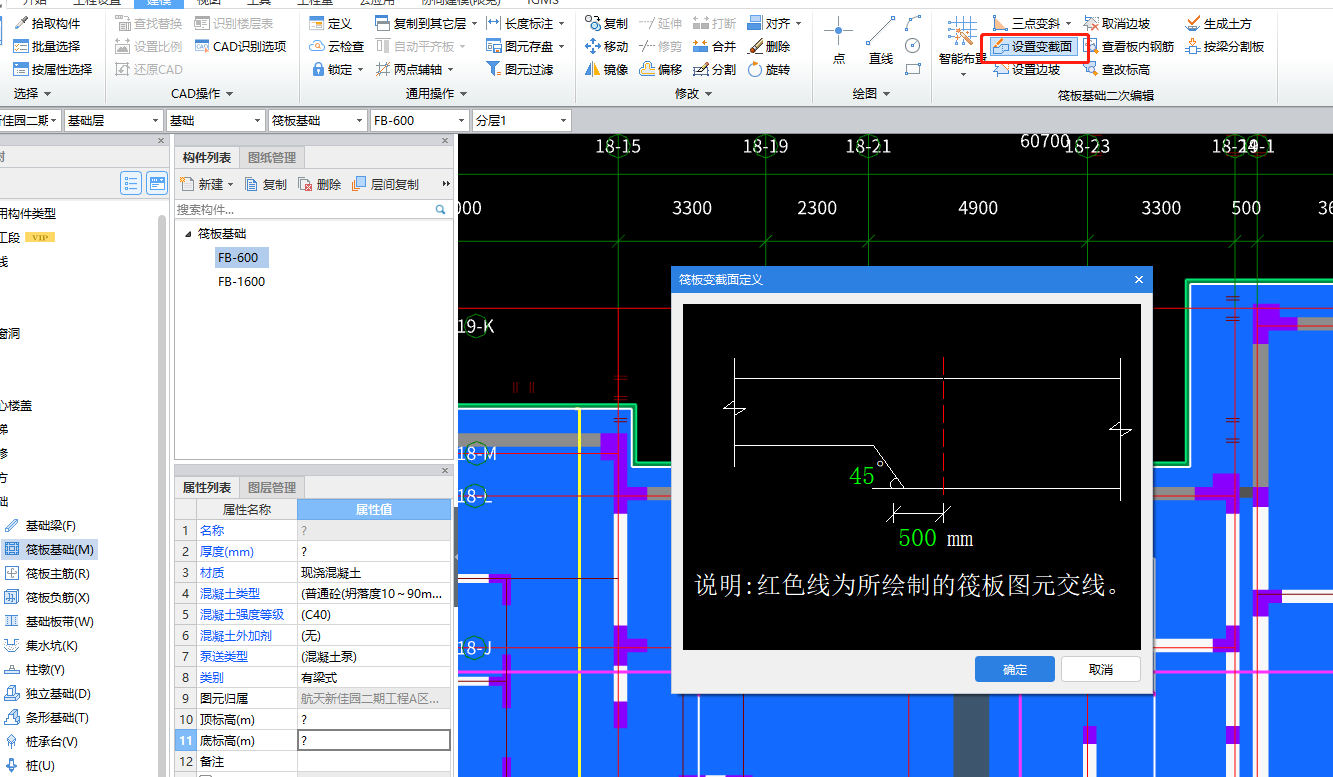1333x777 pixels.
Task: Click the 定义 define tool
Action: coord(331,23)
